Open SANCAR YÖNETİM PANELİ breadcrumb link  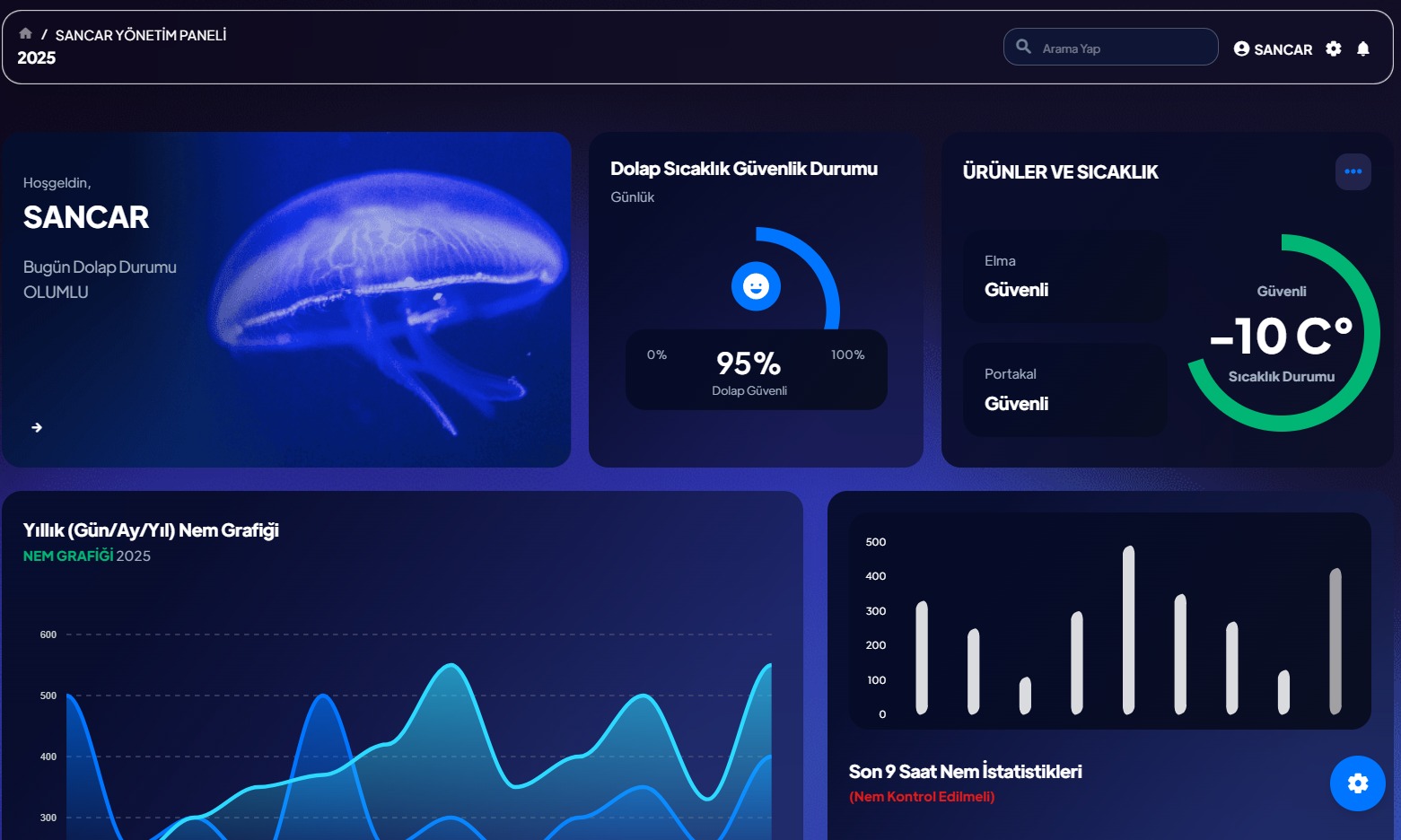tap(141, 35)
